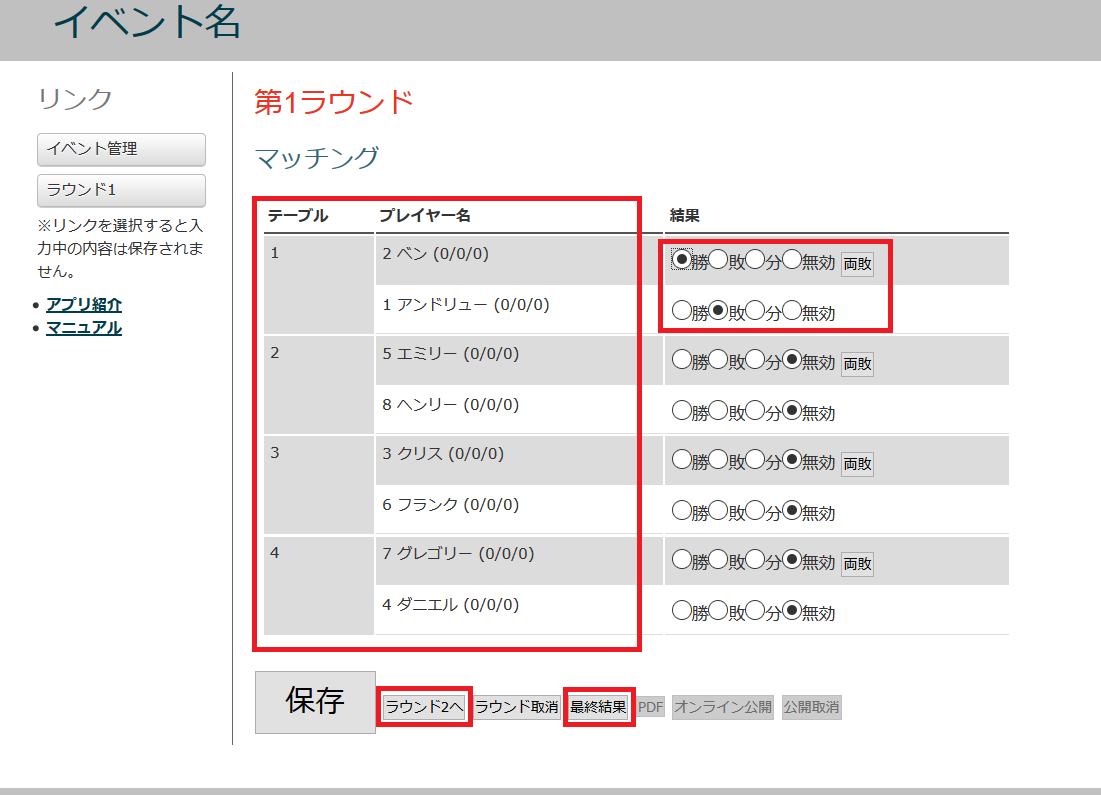Viewport: 1101px width, 795px height.
Task: Click 両敗 on table 4 グレゴリー row
Action: click(x=857, y=564)
